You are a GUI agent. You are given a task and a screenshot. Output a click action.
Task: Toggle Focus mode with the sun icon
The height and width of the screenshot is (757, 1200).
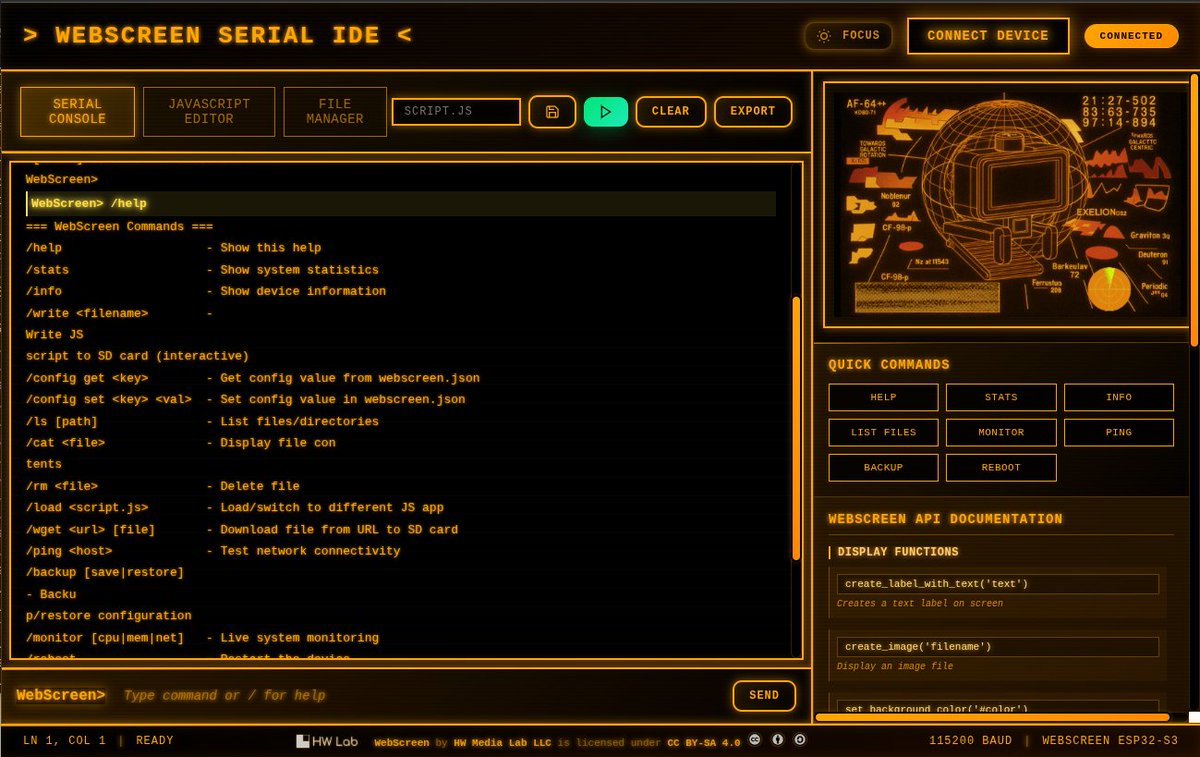[848, 36]
